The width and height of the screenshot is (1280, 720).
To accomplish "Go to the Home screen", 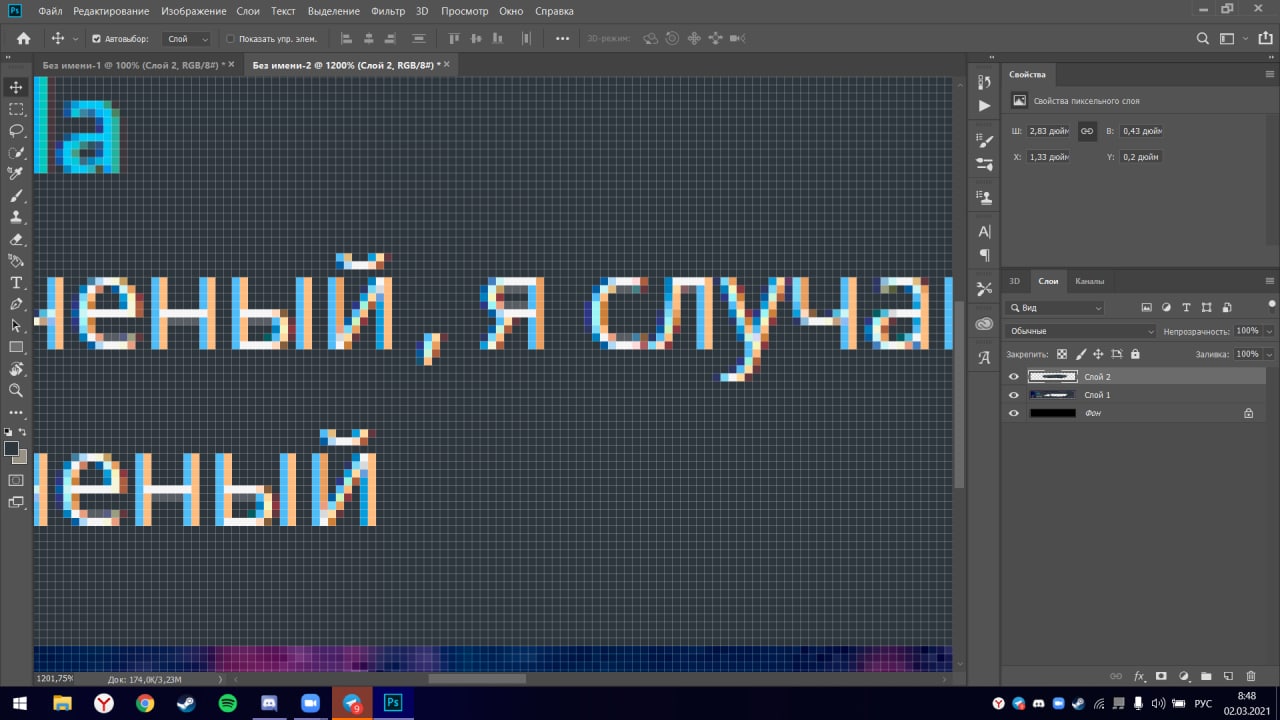I will [x=23, y=39].
